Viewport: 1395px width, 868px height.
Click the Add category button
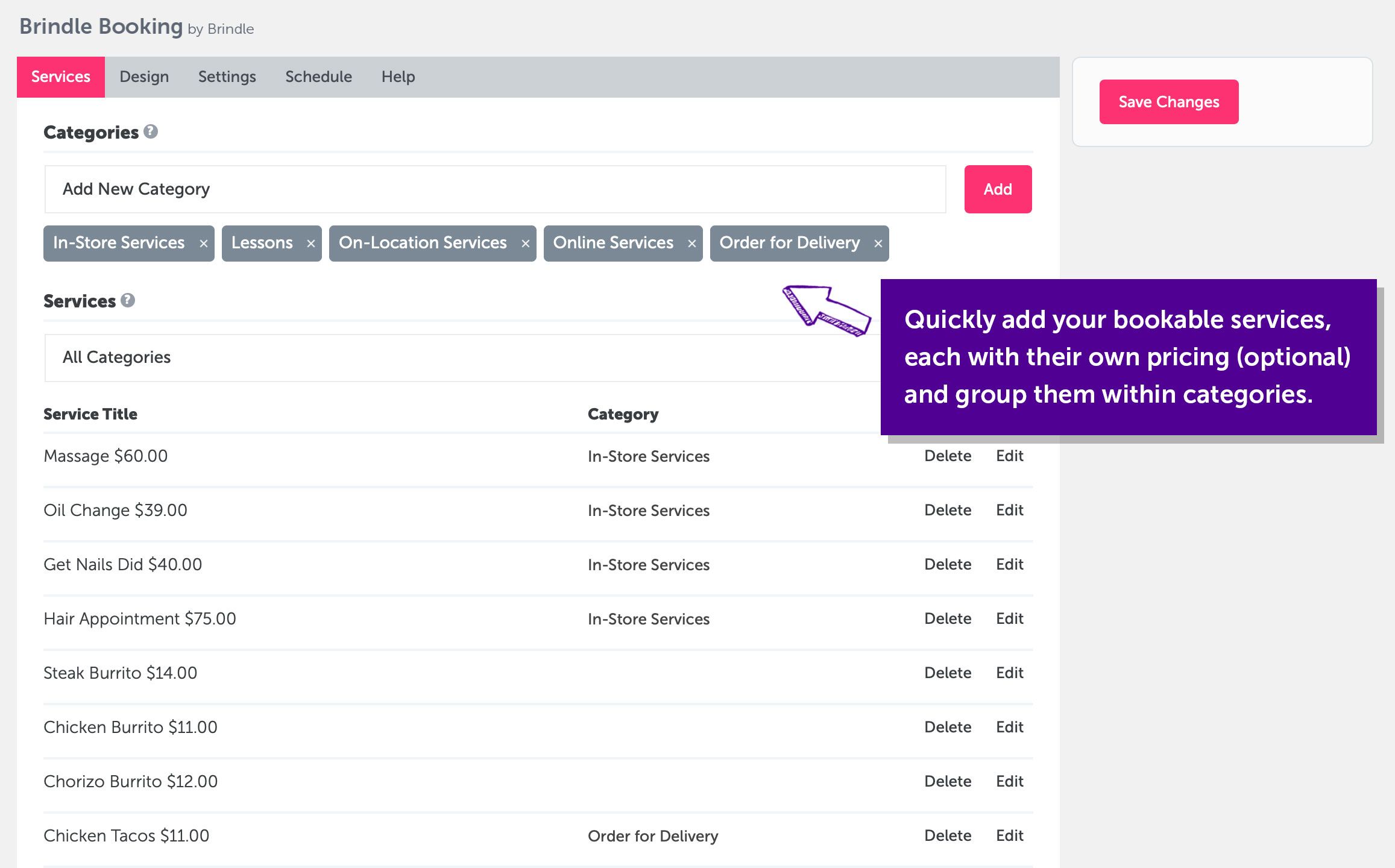pos(998,189)
